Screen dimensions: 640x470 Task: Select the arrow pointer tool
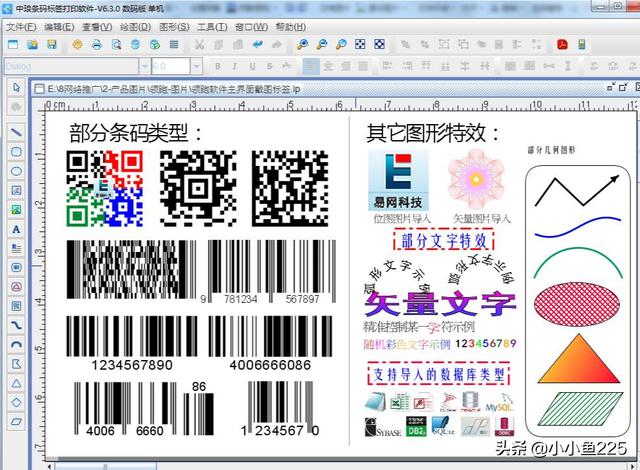pyautogui.click(x=16, y=88)
